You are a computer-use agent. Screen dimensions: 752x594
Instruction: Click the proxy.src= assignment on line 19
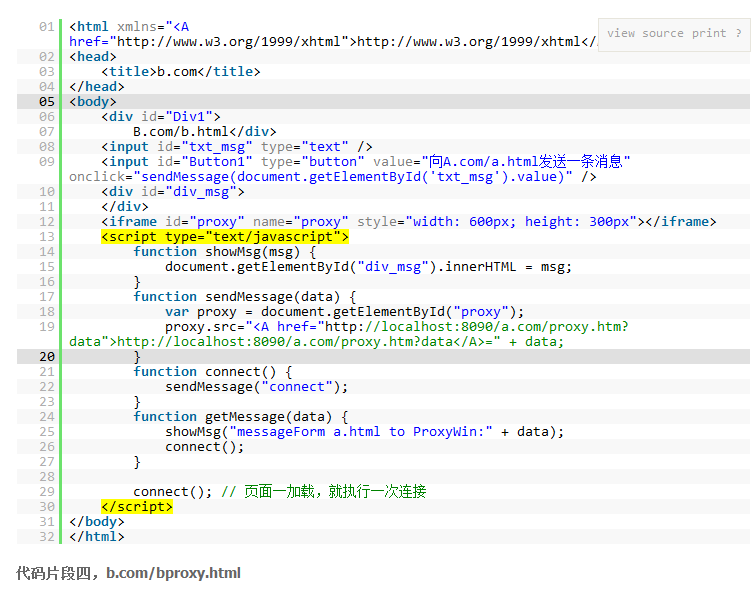coord(397,326)
